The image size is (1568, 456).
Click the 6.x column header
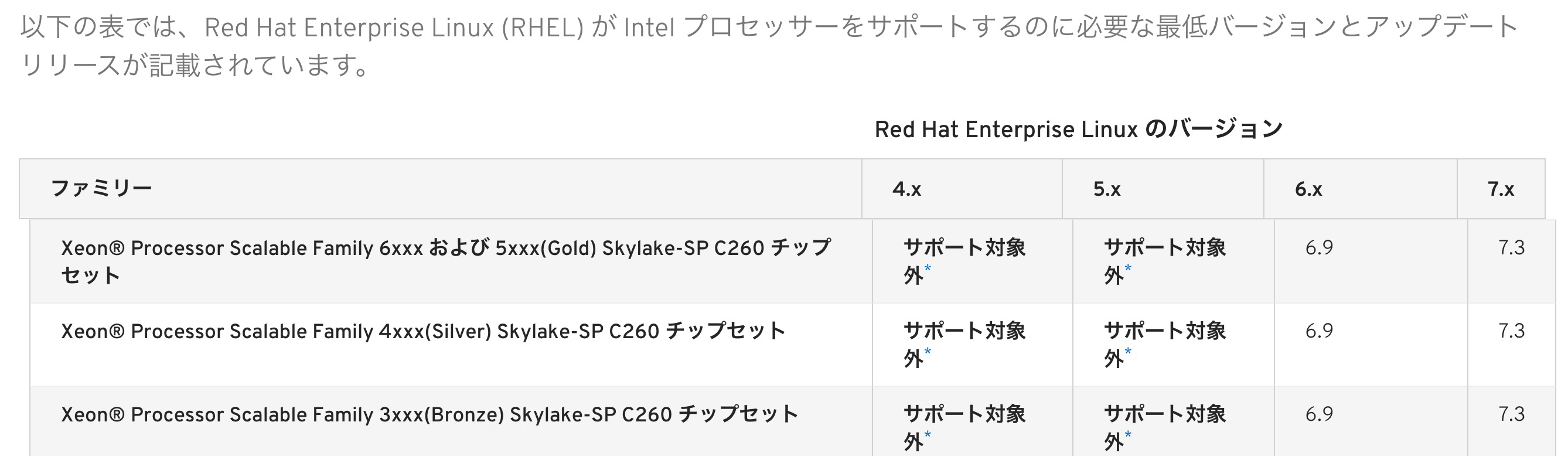1308,189
